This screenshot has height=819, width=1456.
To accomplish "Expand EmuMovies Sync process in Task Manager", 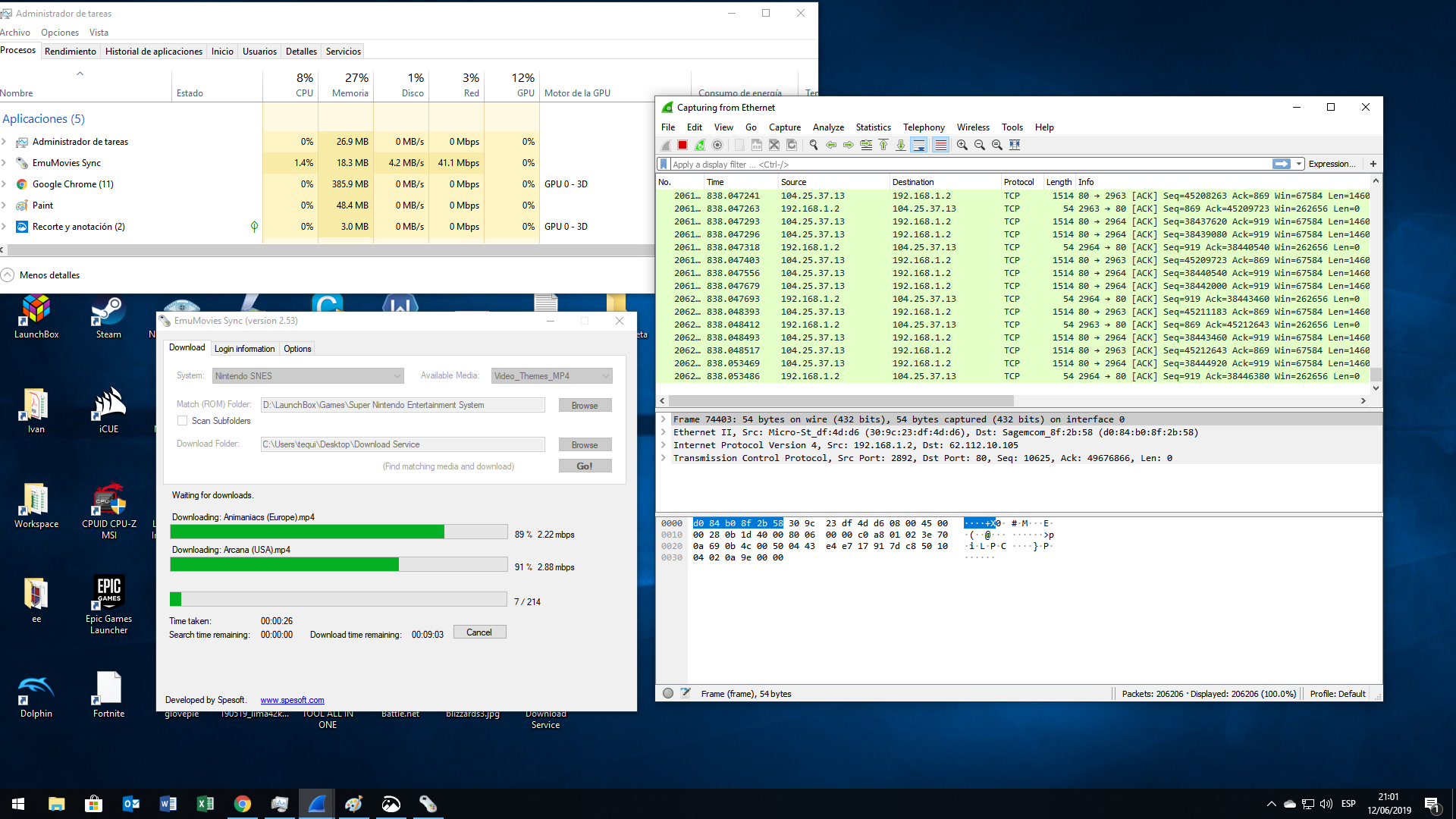I will (x=4, y=163).
